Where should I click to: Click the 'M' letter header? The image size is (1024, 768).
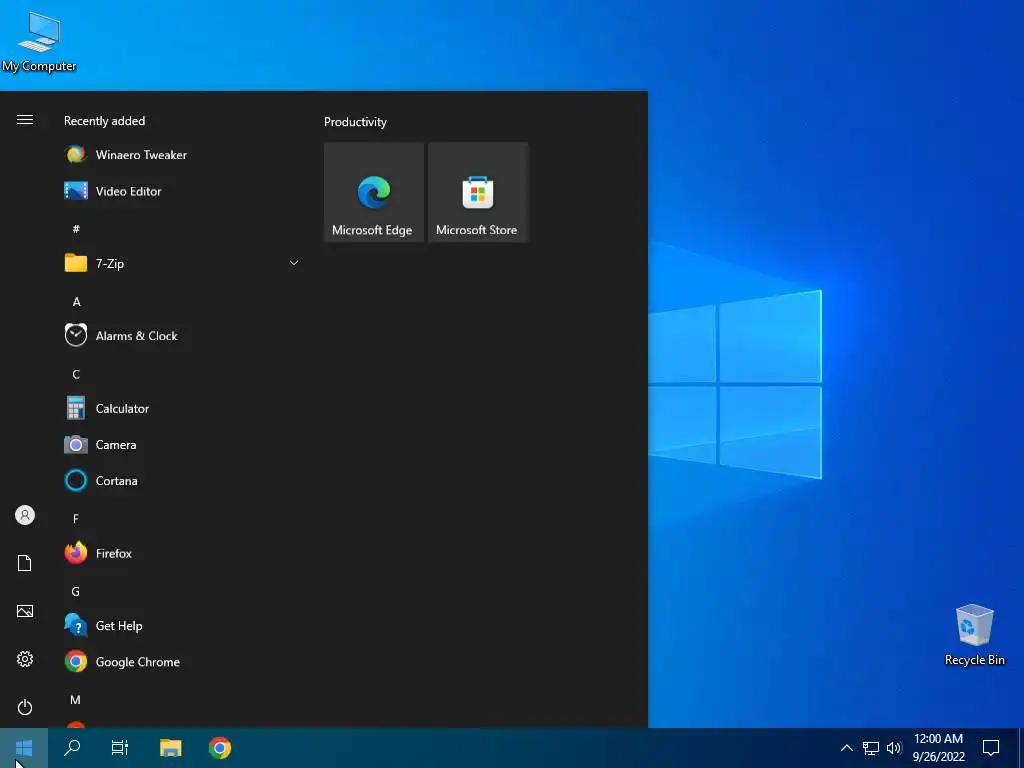pyautogui.click(x=76, y=700)
